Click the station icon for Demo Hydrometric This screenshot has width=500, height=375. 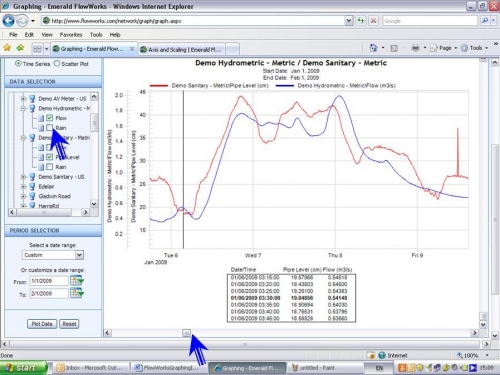[32, 108]
